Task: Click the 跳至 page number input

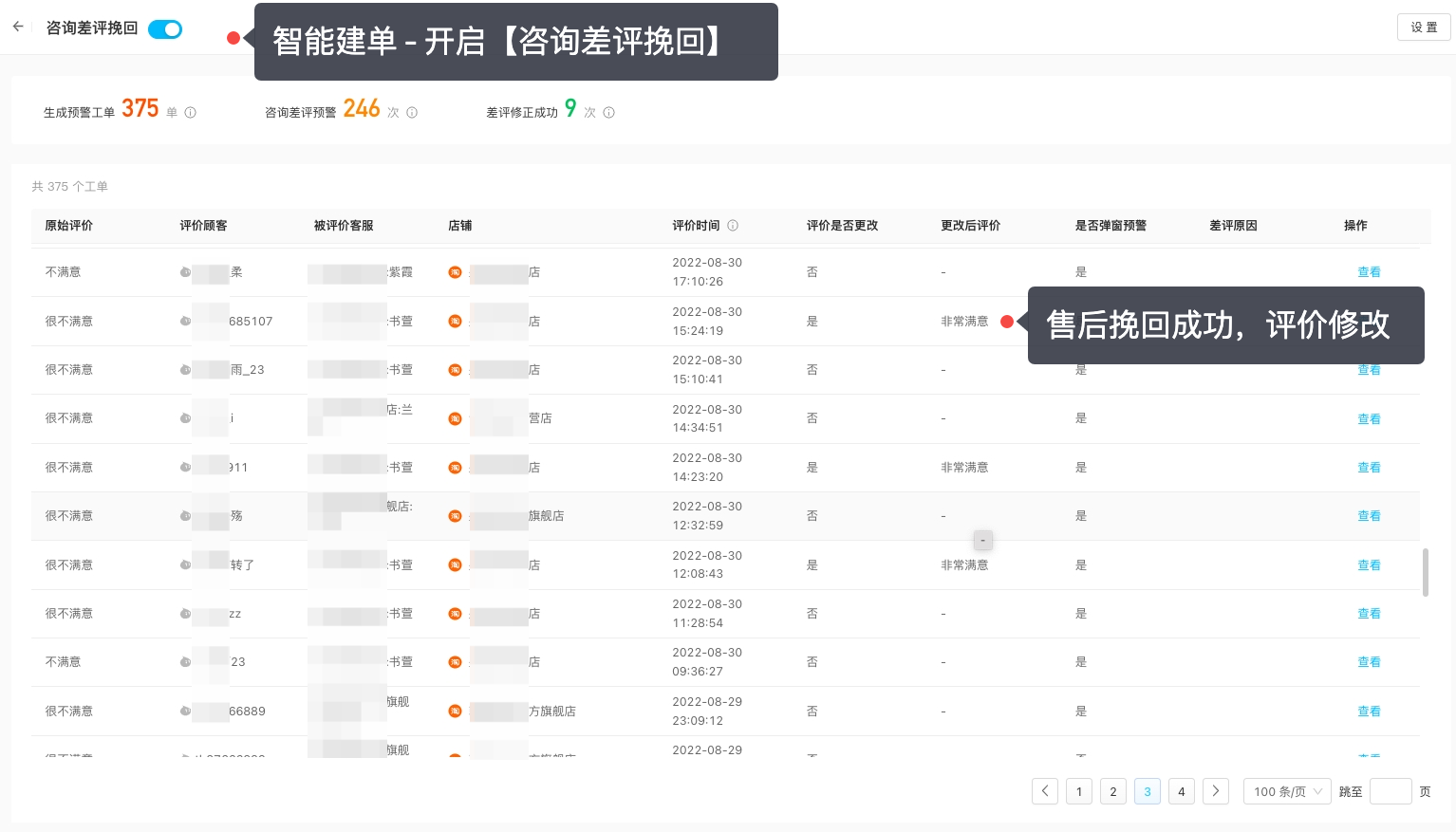Action: pyautogui.click(x=1391, y=791)
